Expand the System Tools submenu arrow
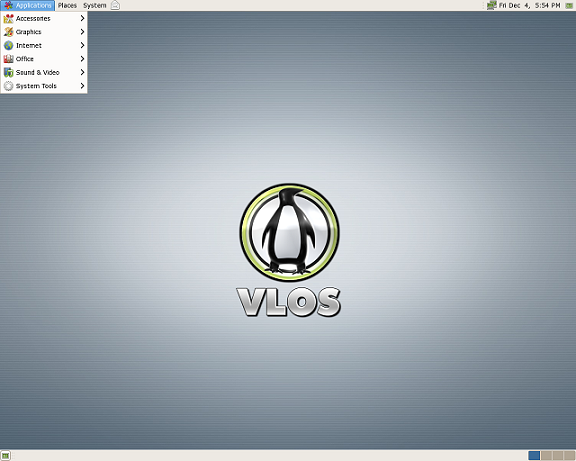The height and width of the screenshot is (461, 576). 82,86
